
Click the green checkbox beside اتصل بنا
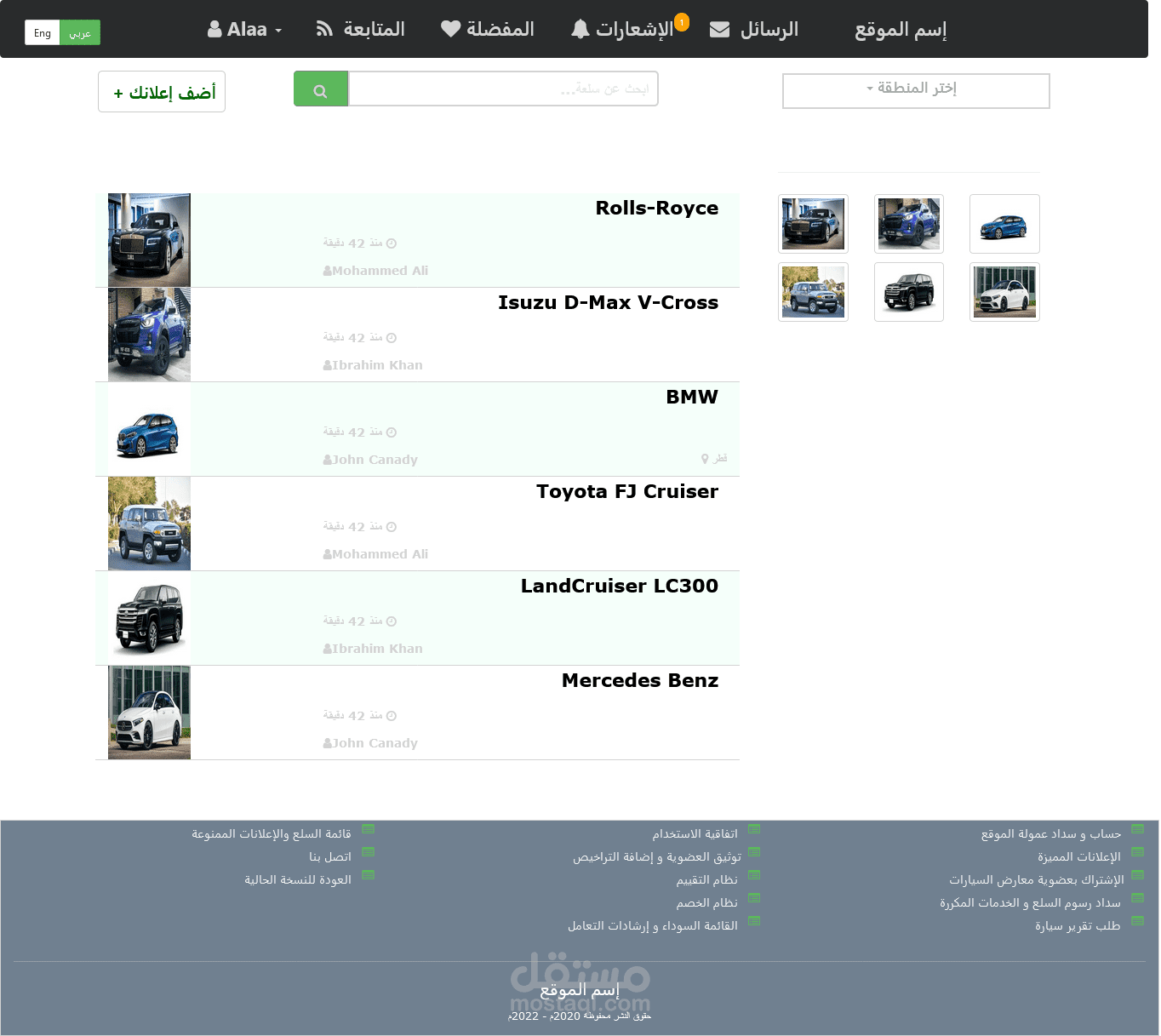(368, 851)
